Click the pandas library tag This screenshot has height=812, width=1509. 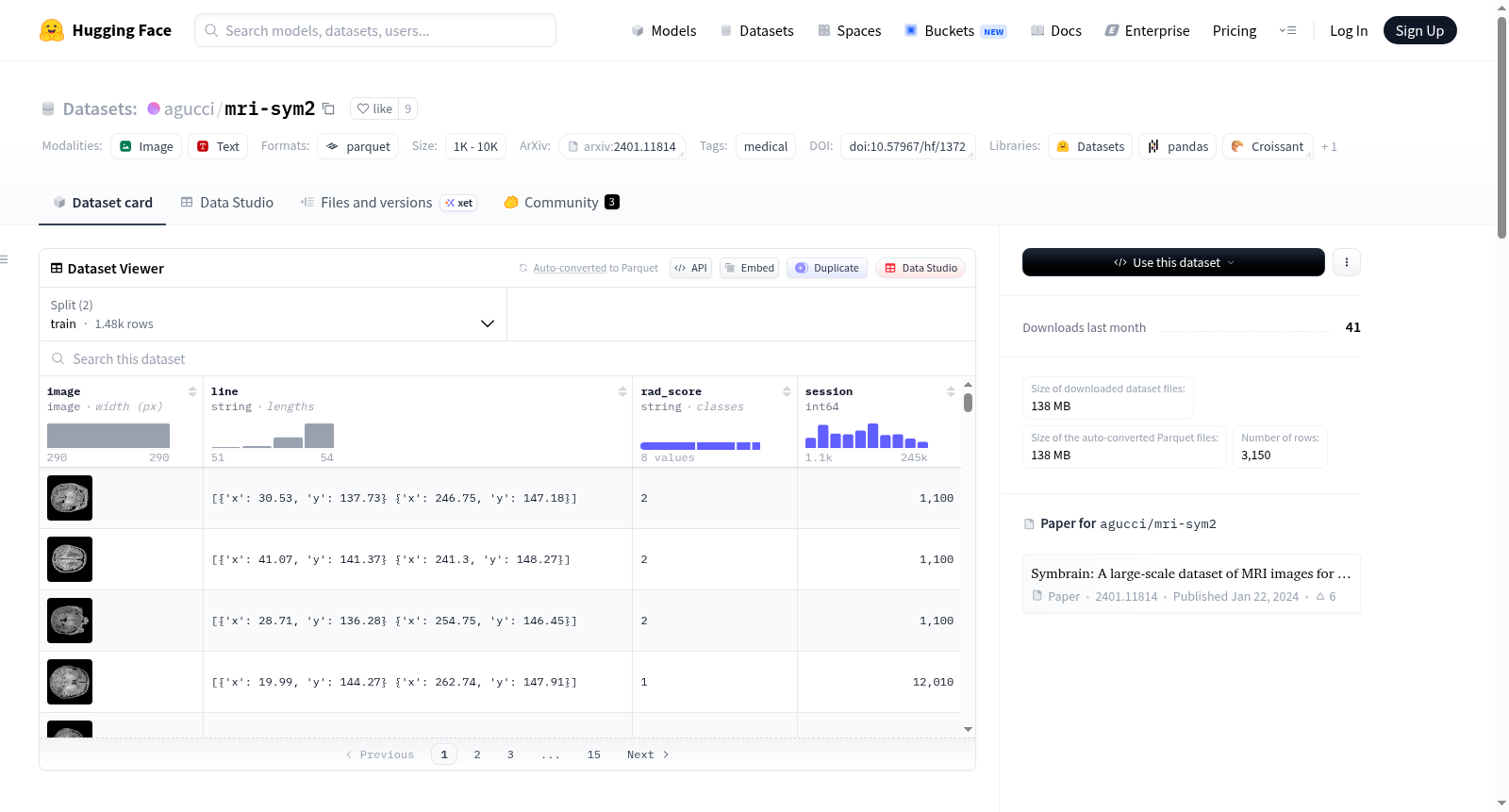tap(1178, 146)
